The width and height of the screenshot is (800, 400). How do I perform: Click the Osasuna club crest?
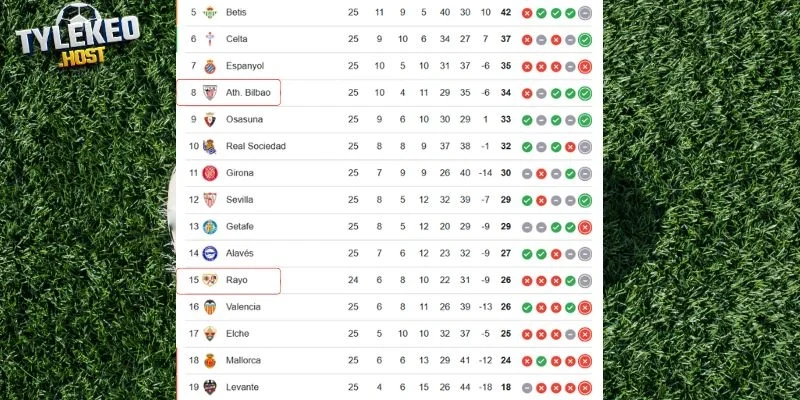pos(210,119)
